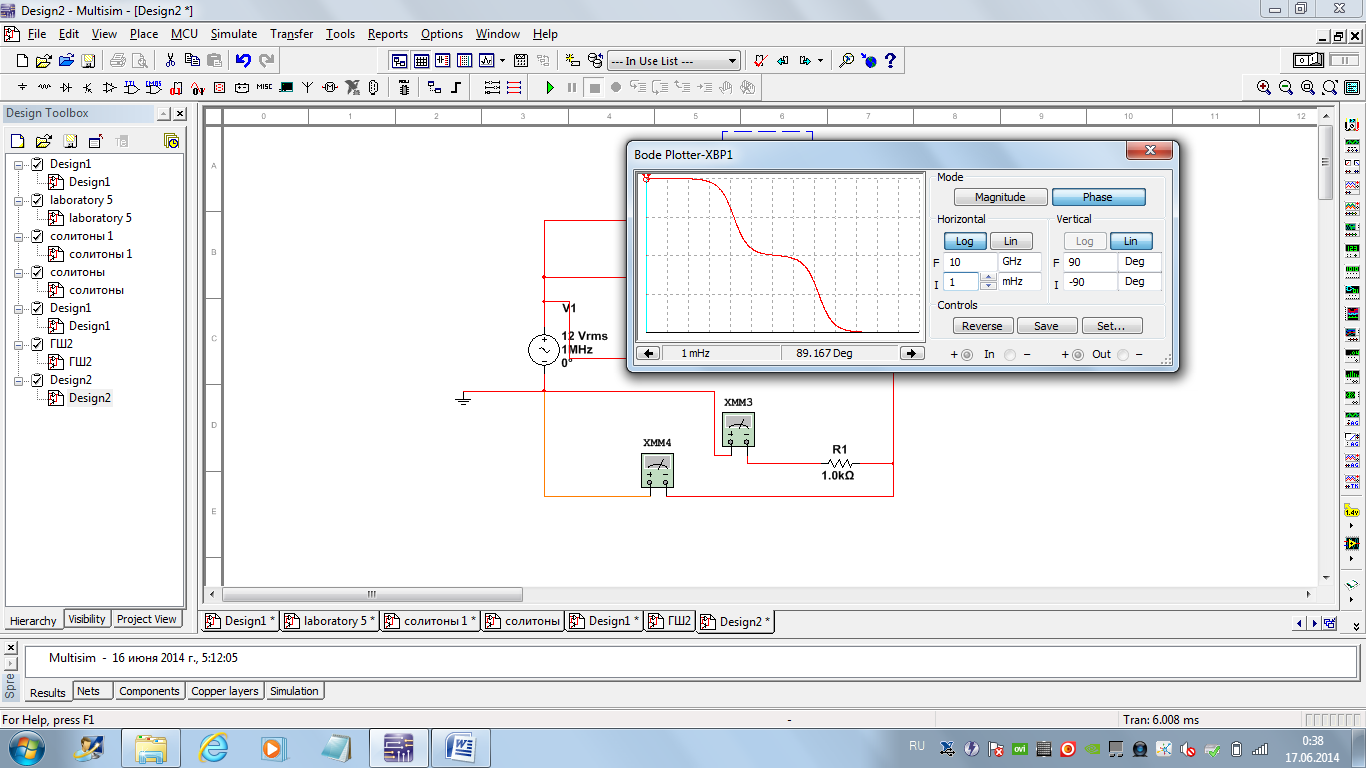Click the Zoom In magnifier icon
This screenshot has width=1366, height=768.
[1264, 88]
